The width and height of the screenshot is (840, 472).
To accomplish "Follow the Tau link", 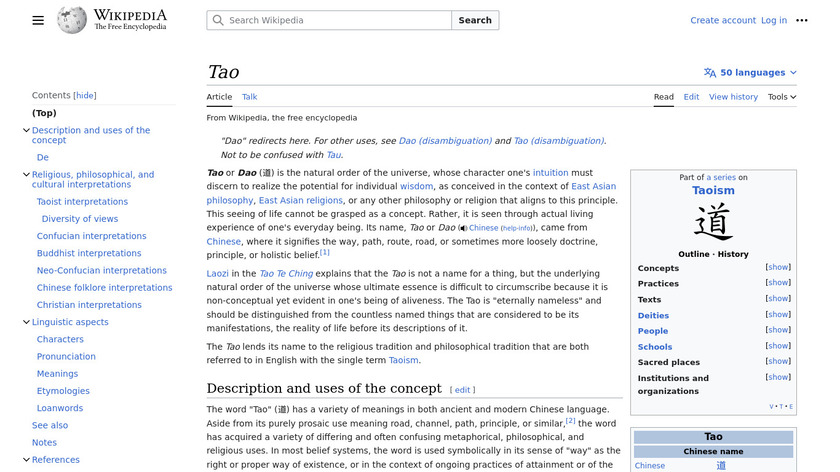I will (x=334, y=155).
